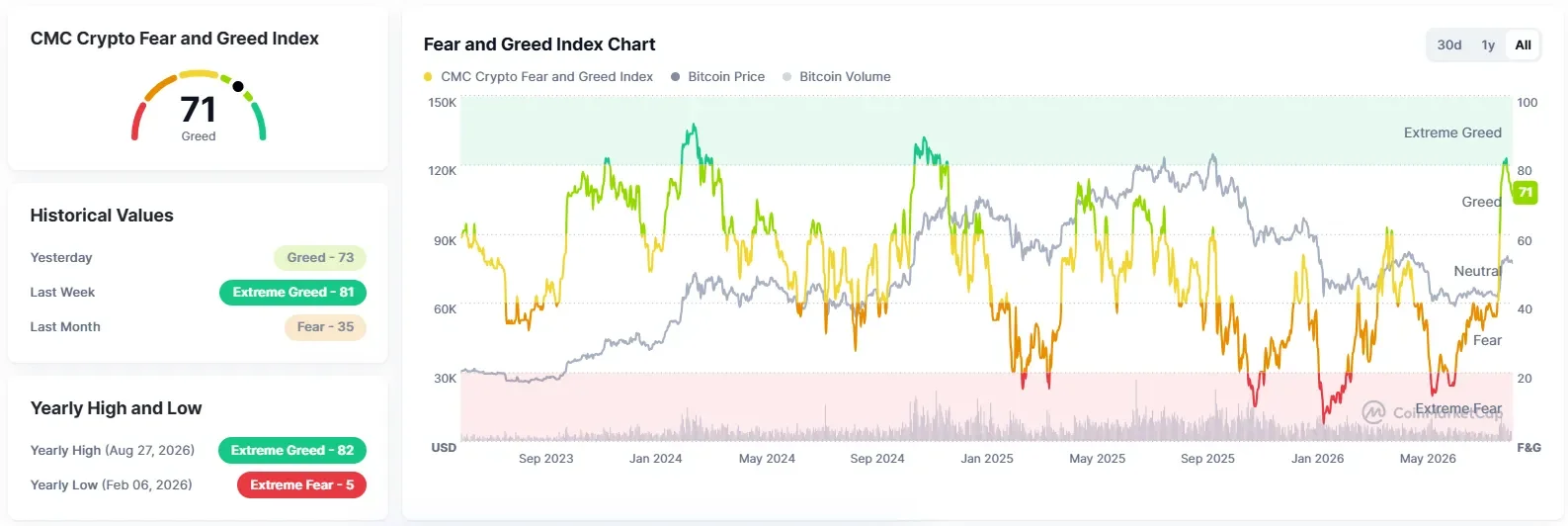Click the Fear - 35 last month badge

click(x=325, y=327)
